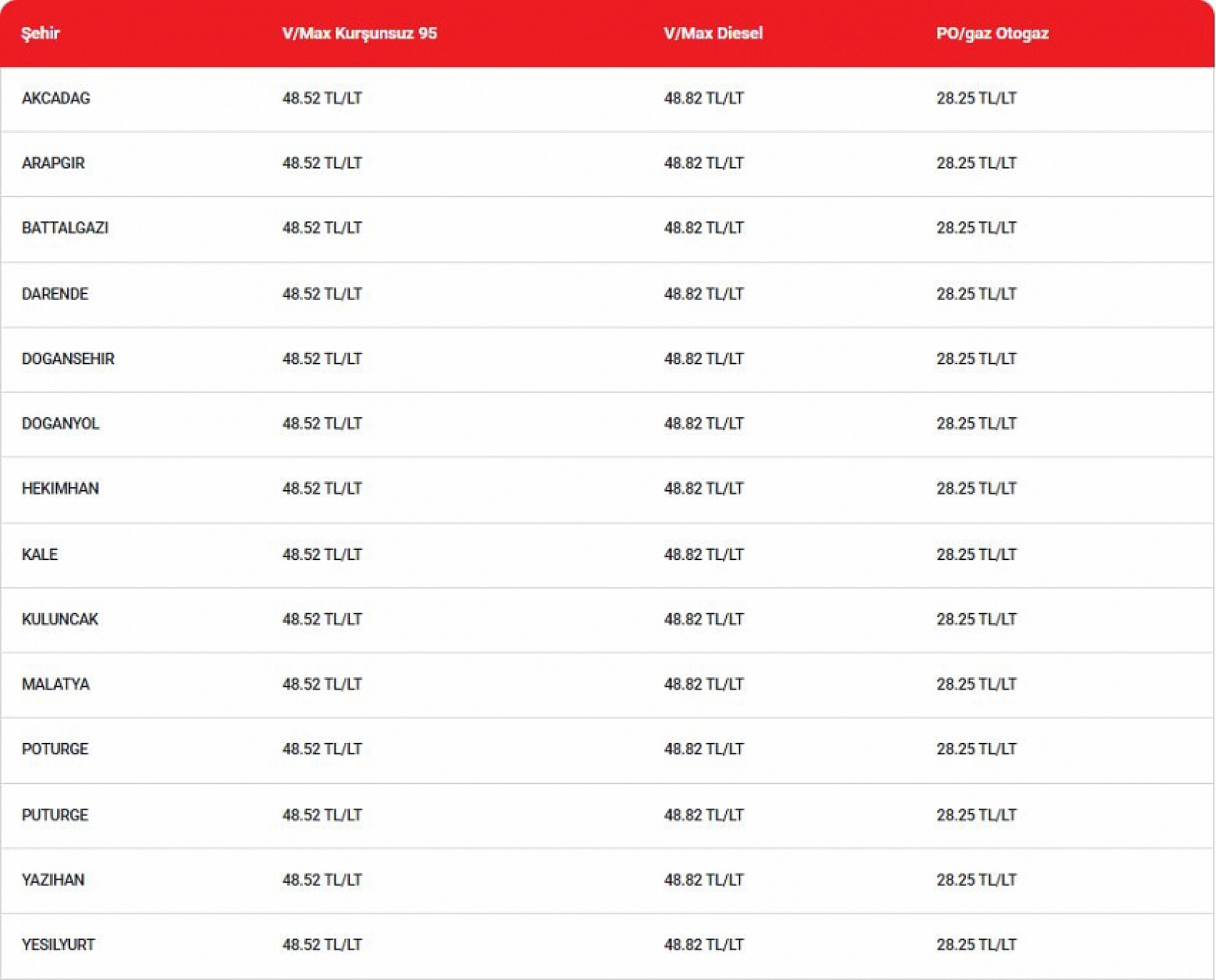Click the MALATYA diesel price 48.82 TL/LT
The image size is (1216, 980).
point(703,684)
